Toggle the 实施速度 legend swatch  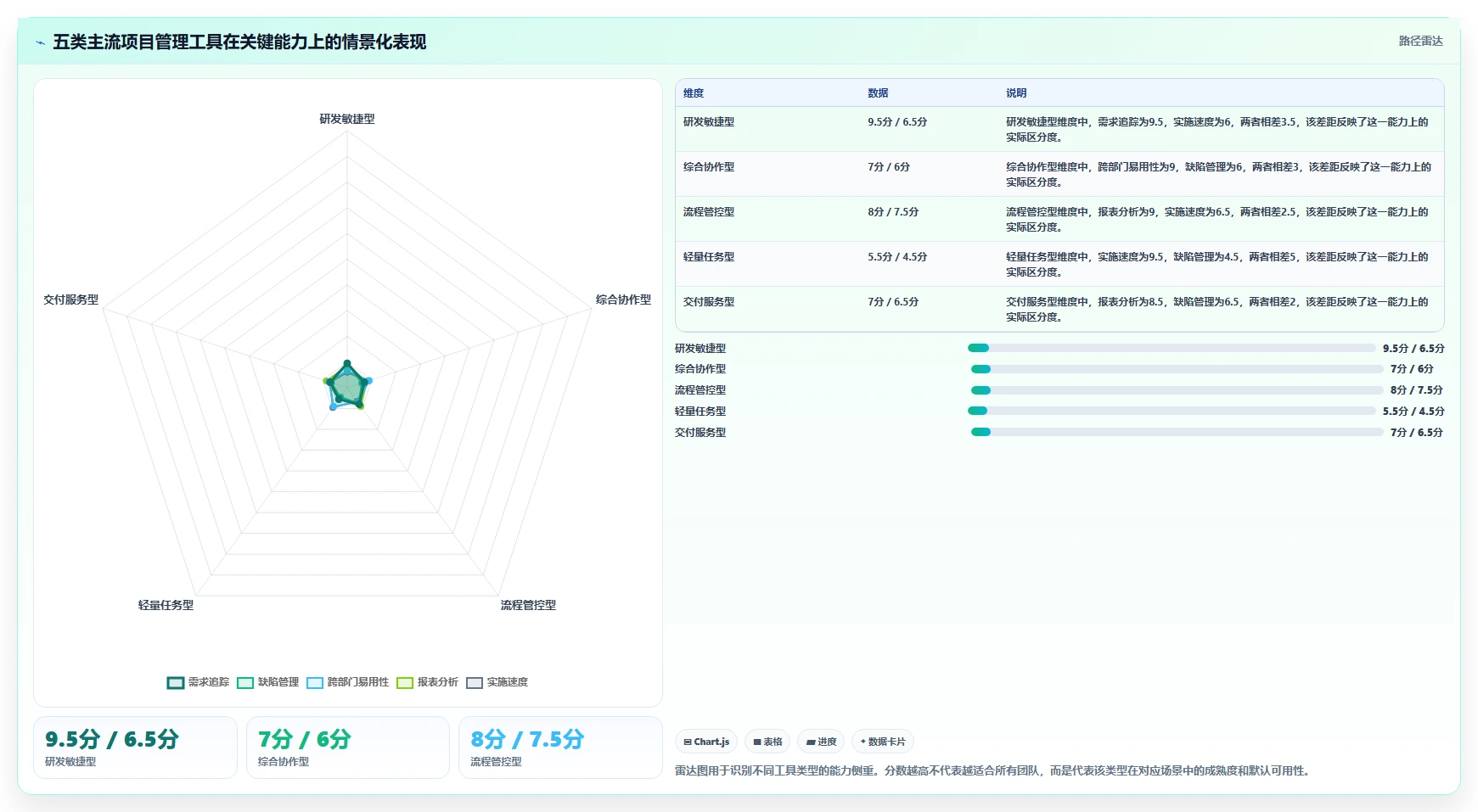(475, 683)
